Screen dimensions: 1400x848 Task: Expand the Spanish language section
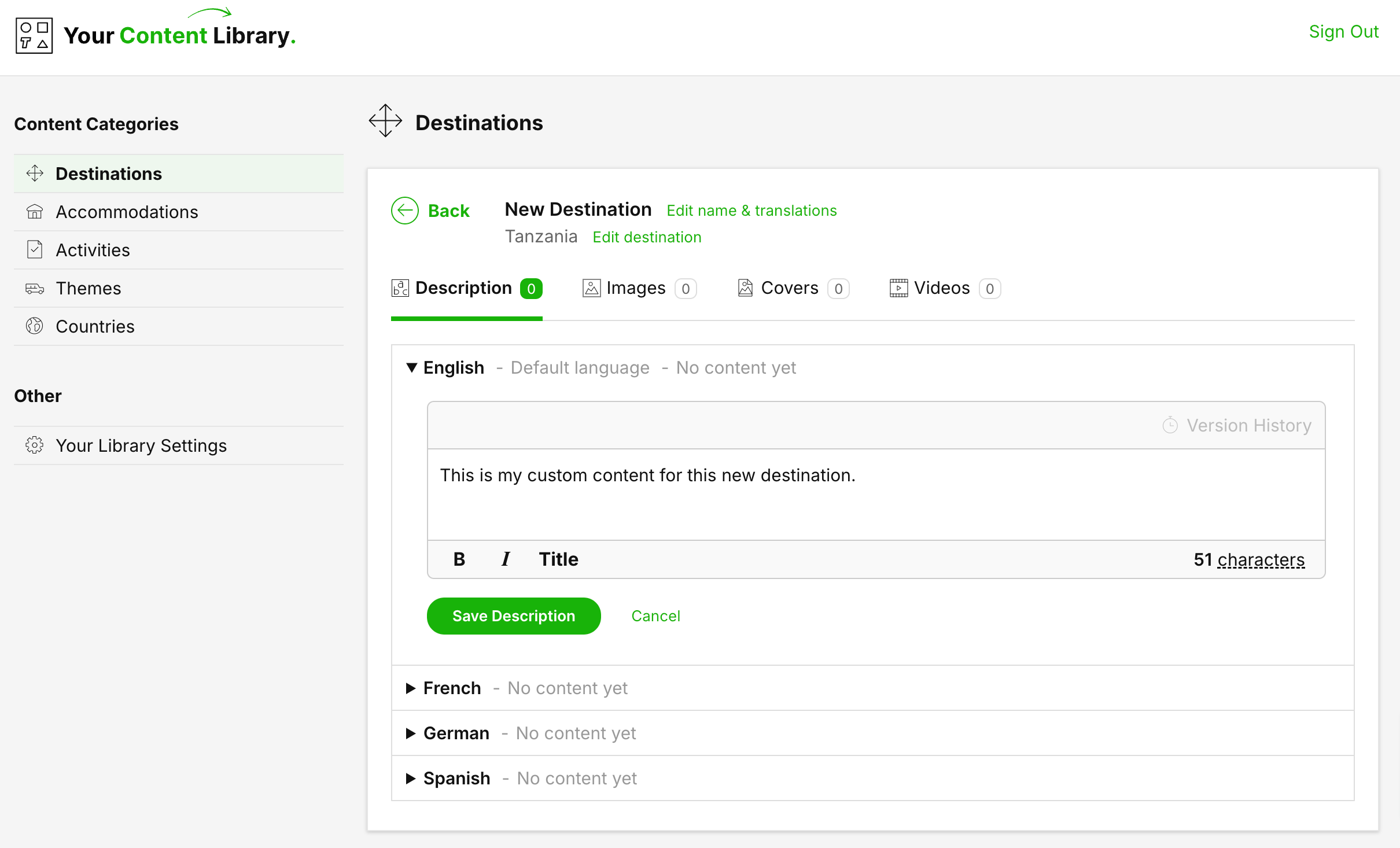[411, 778]
